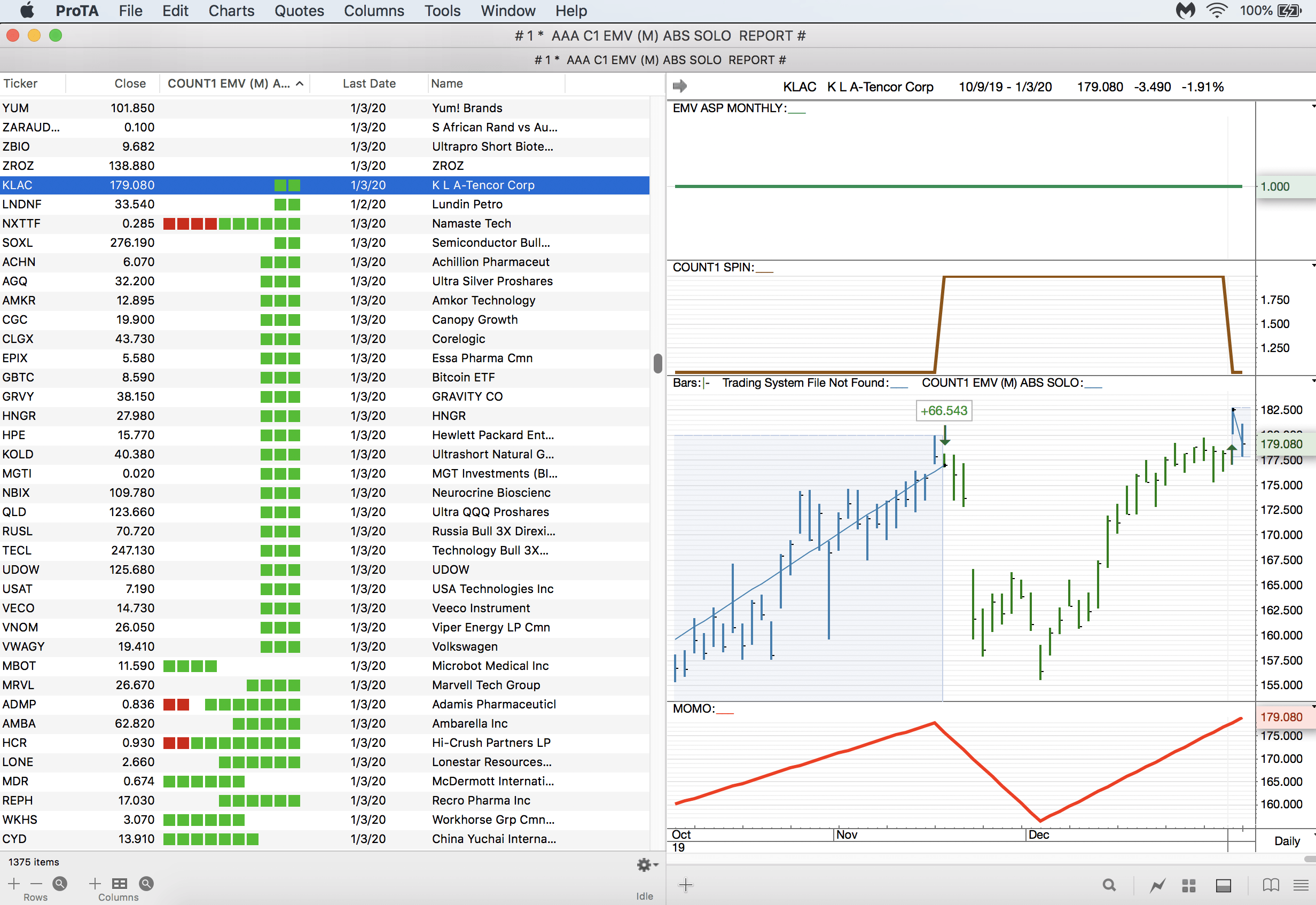Open the Charts menu
Viewport: 1316px width, 905px height.
[231, 11]
